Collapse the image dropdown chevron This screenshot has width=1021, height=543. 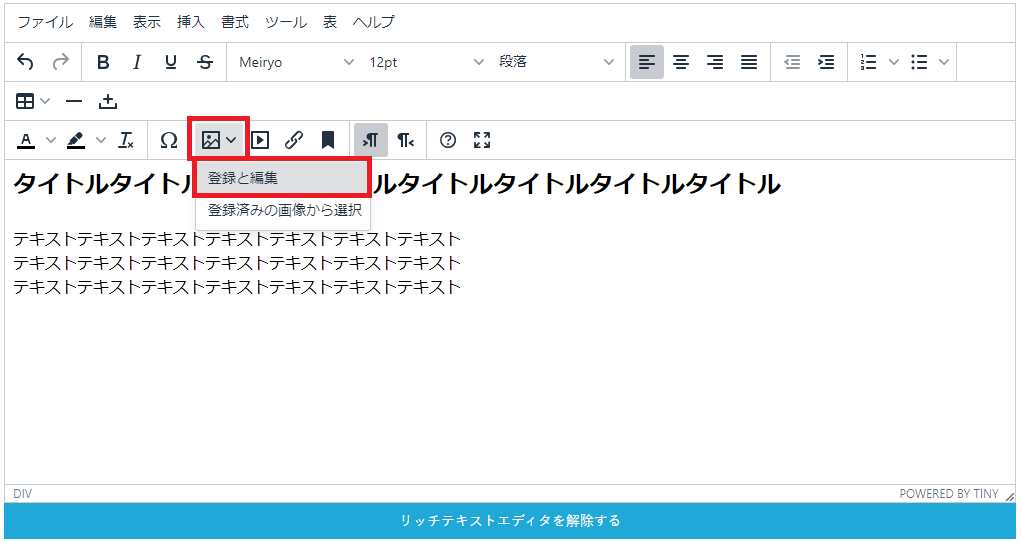pos(231,141)
